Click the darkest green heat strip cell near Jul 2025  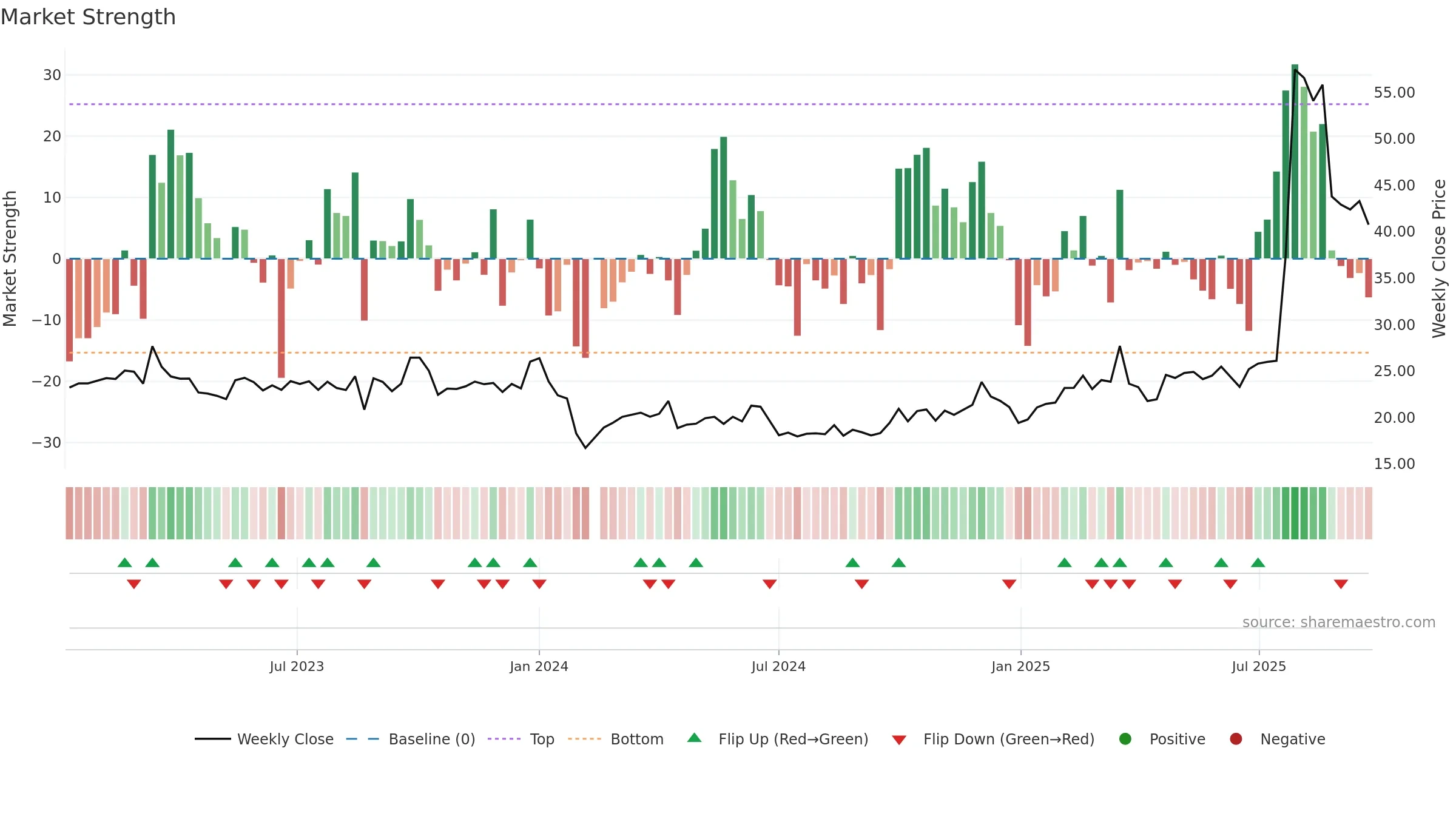click(1295, 513)
